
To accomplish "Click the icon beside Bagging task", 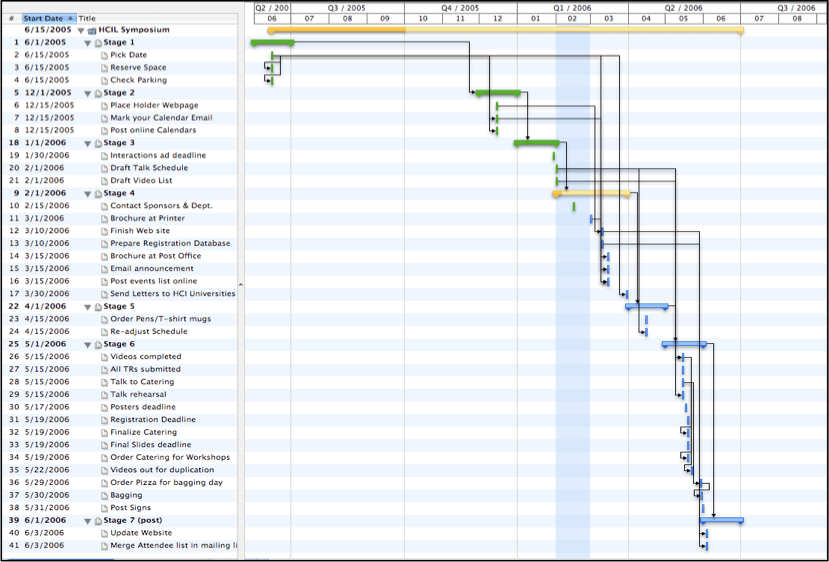I will 104,496.
